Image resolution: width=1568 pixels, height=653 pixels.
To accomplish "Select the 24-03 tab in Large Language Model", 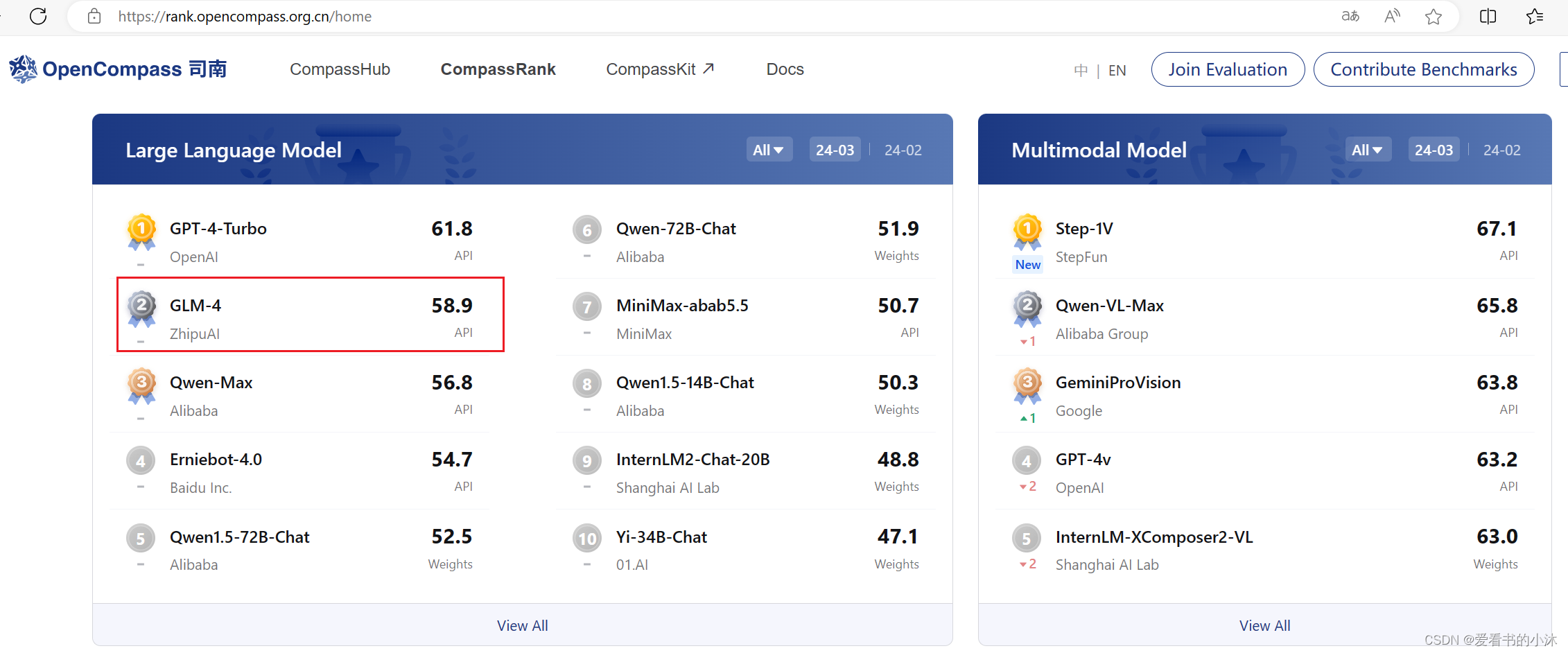I will click(x=835, y=150).
